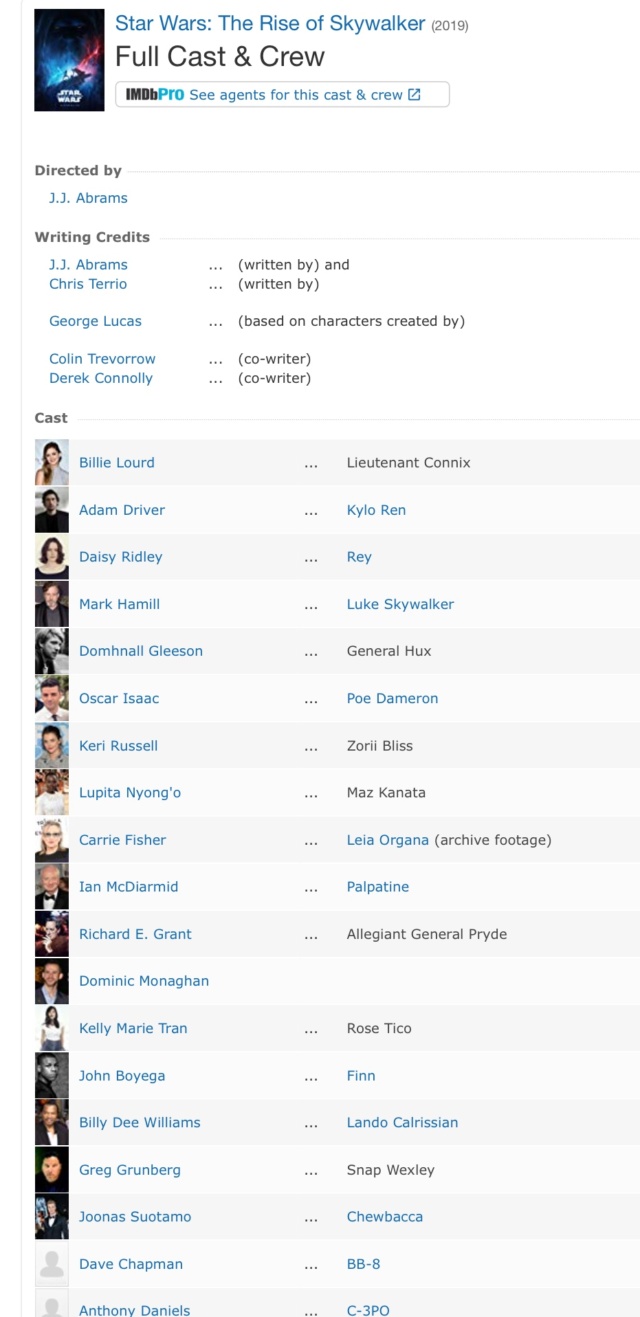Click the Luke Skywalker character link

coord(400,604)
